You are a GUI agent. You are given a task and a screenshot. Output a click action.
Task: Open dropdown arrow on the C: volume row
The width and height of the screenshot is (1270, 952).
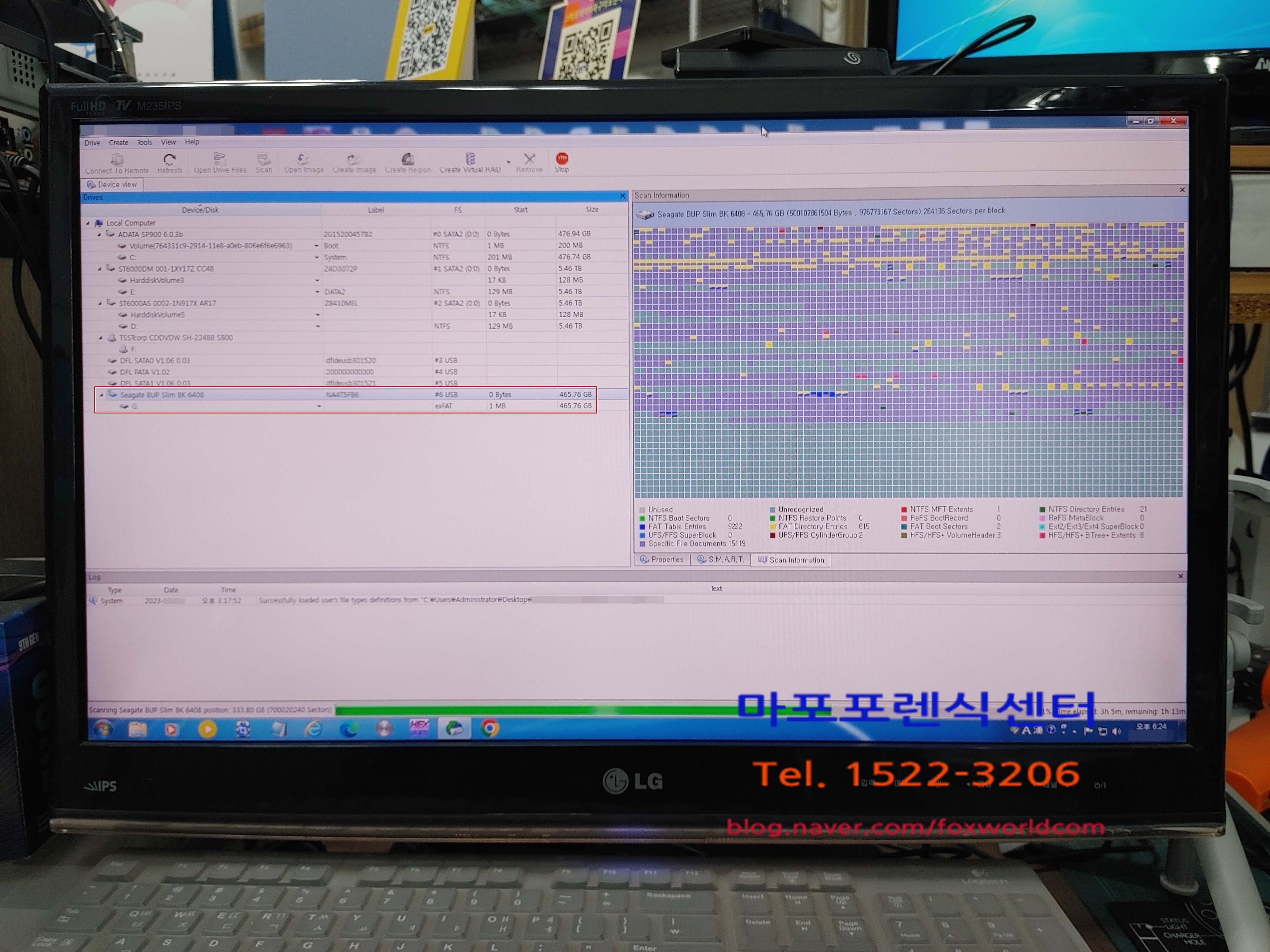click(x=316, y=258)
